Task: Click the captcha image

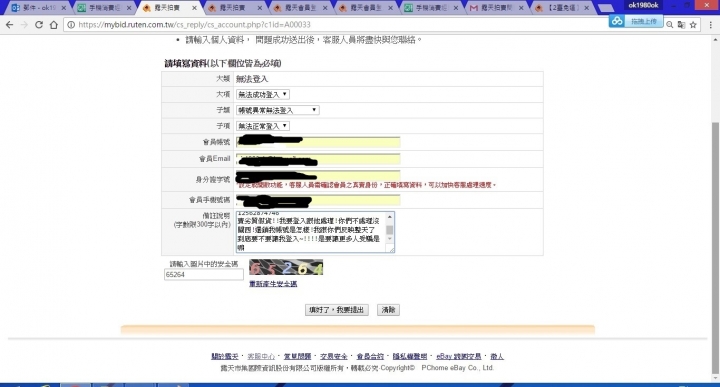Action: tap(286, 267)
